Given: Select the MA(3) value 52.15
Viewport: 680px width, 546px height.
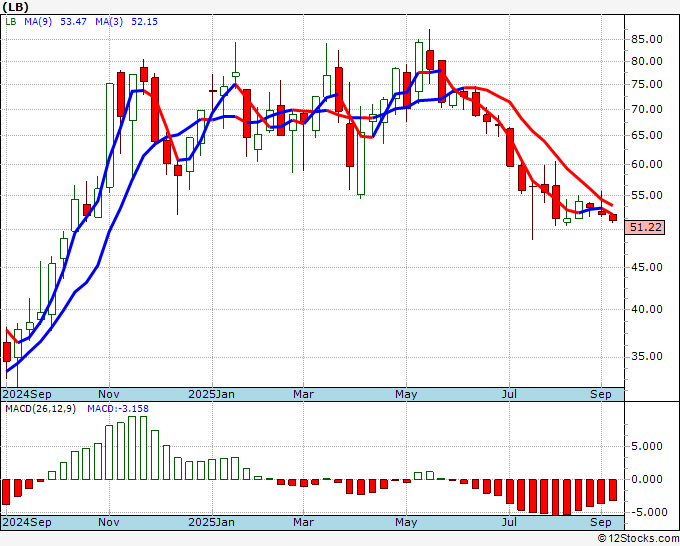Looking at the screenshot, I should coord(144,22).
